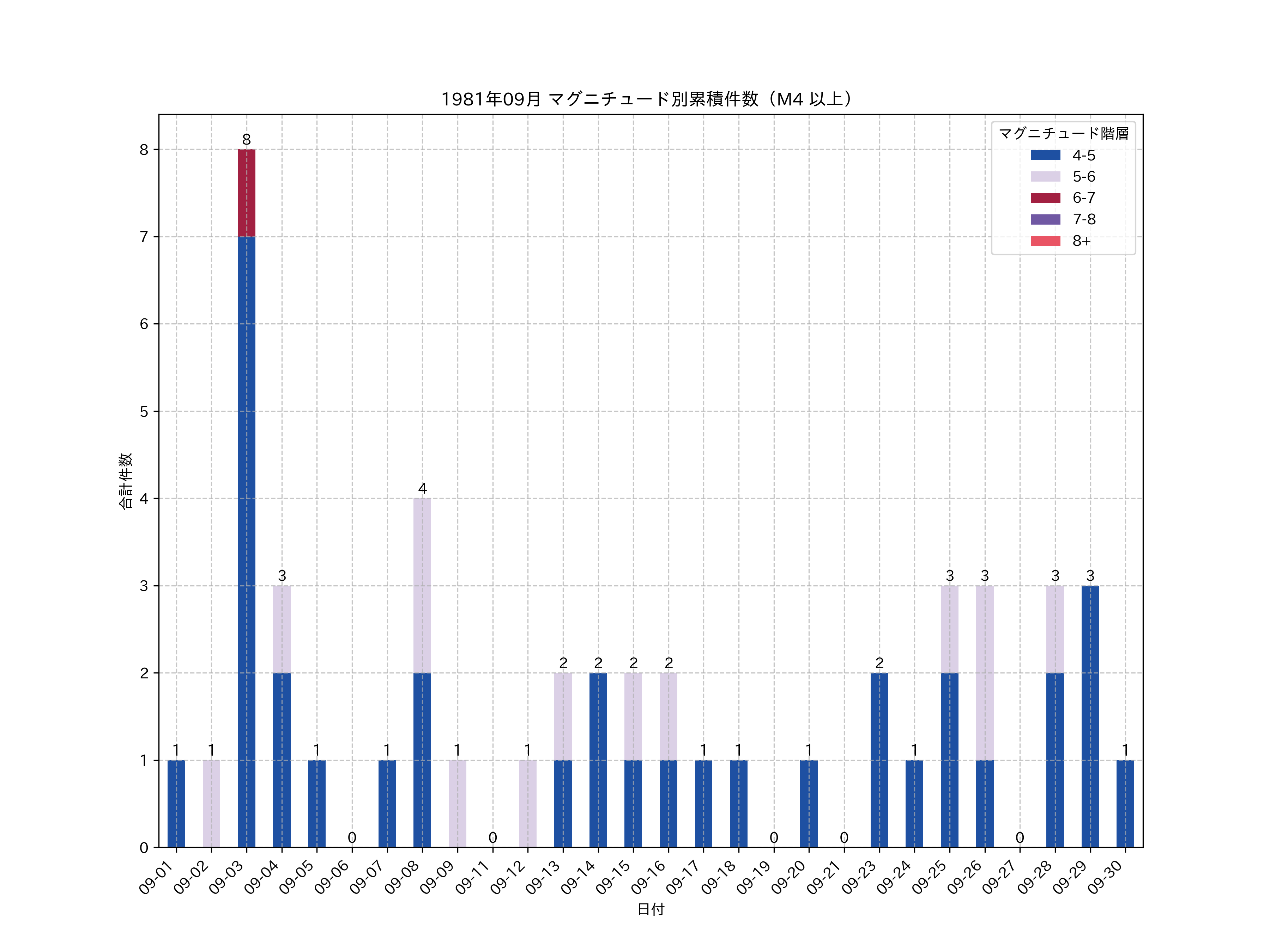Click the value label 4 above 09-08
This screenshot has width=1270, height=952.
(422, 488)
